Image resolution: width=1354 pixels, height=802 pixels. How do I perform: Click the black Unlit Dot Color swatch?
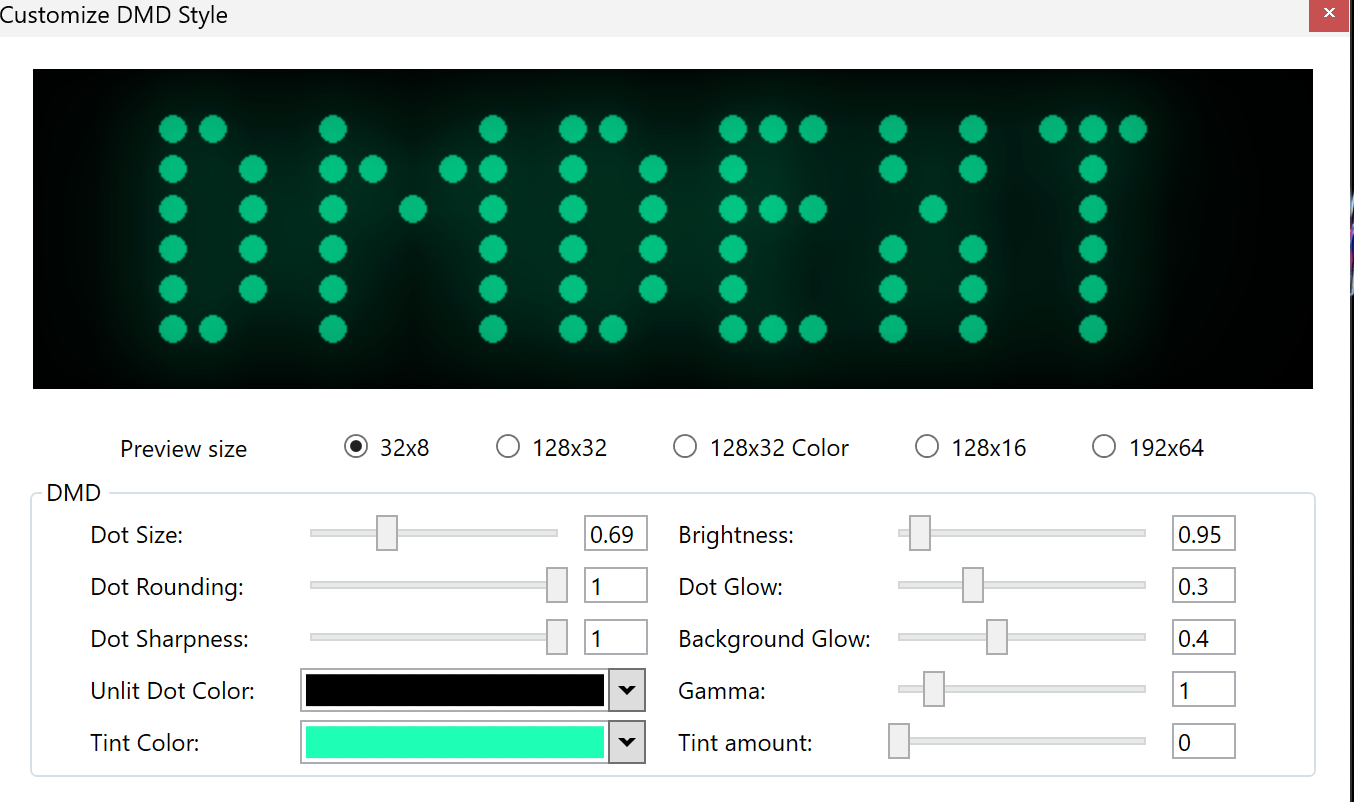pyautogui.click(x=455, y=690)
